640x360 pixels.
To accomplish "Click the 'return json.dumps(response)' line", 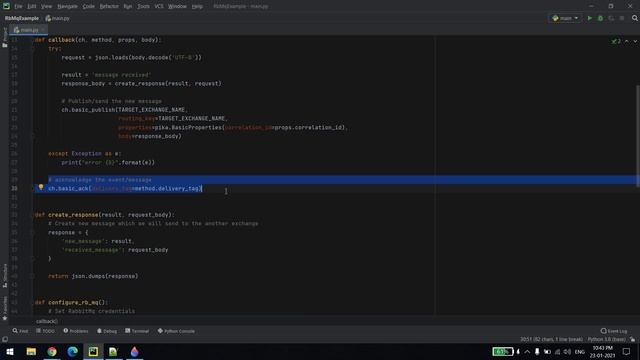I will pos(93,276).
